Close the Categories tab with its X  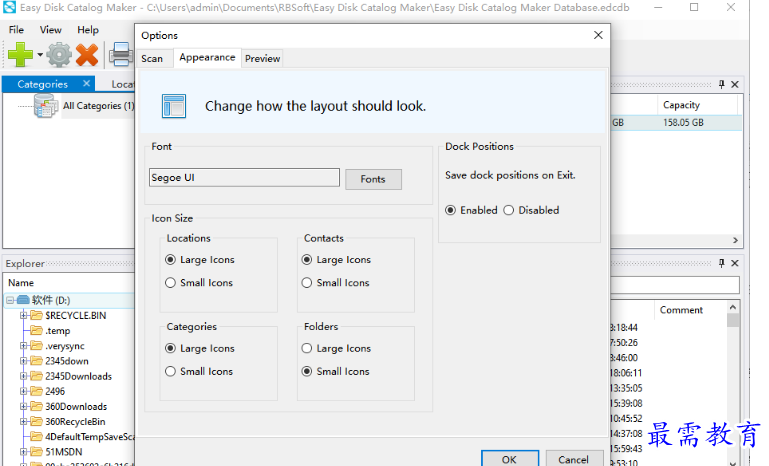click(86, 83)
